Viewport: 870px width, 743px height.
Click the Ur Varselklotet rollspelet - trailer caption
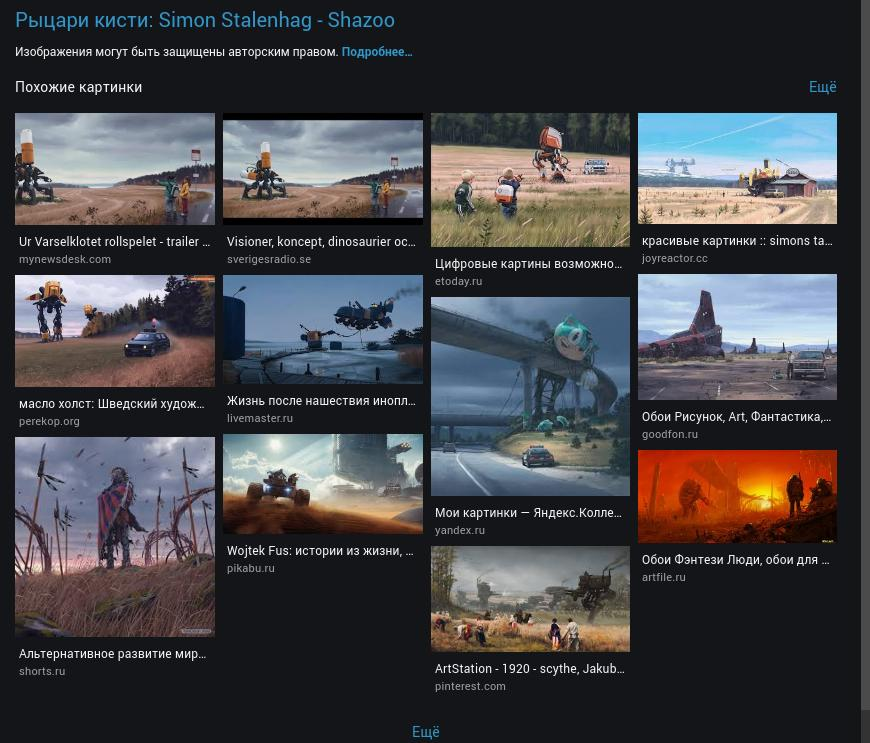(114, 242)
